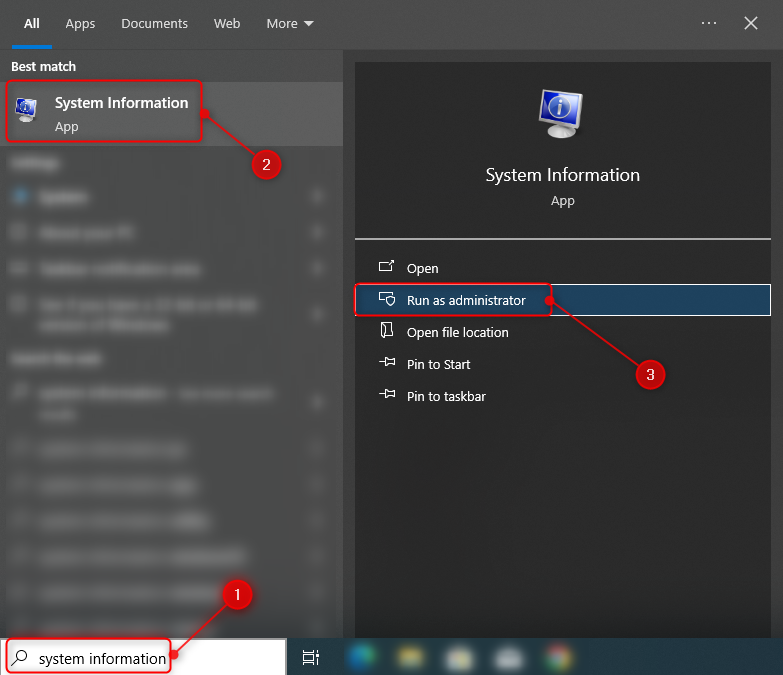Screen dimensions: 783x675
Task: Switch to the All tab
Action: click(31, 23)
